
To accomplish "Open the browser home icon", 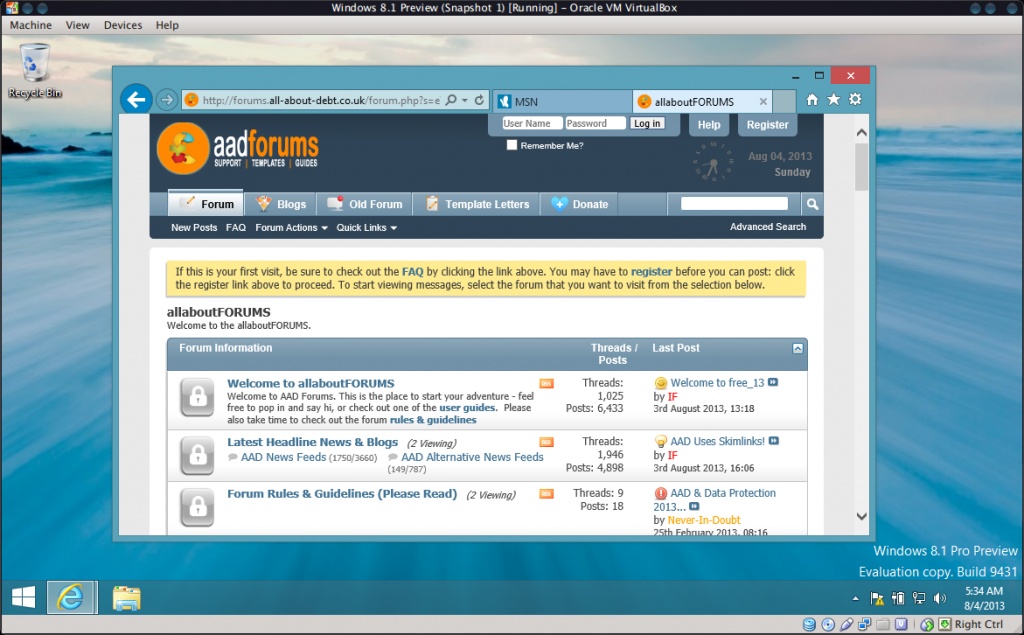I will 812,100.
